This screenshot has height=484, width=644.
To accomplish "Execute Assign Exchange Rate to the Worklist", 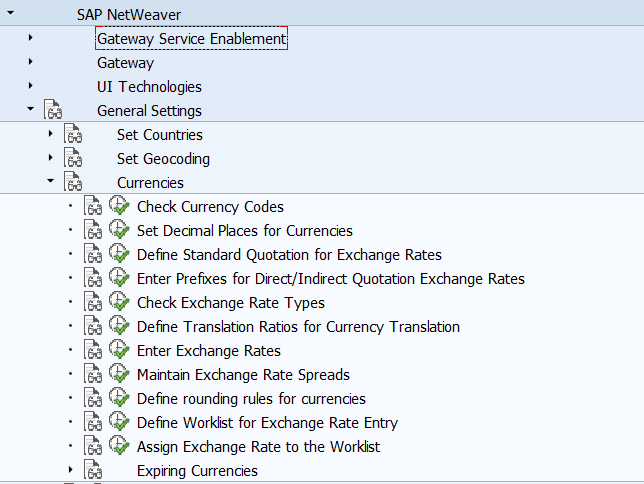I will (119, 445).
